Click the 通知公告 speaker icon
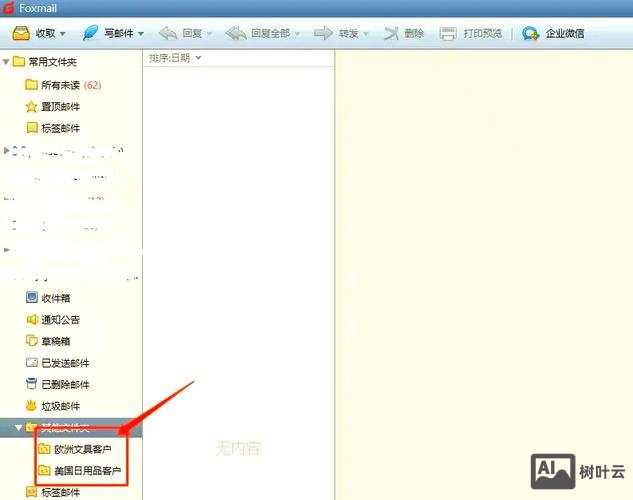The width and height of the screenshot is (633, 500). (31, 319)
